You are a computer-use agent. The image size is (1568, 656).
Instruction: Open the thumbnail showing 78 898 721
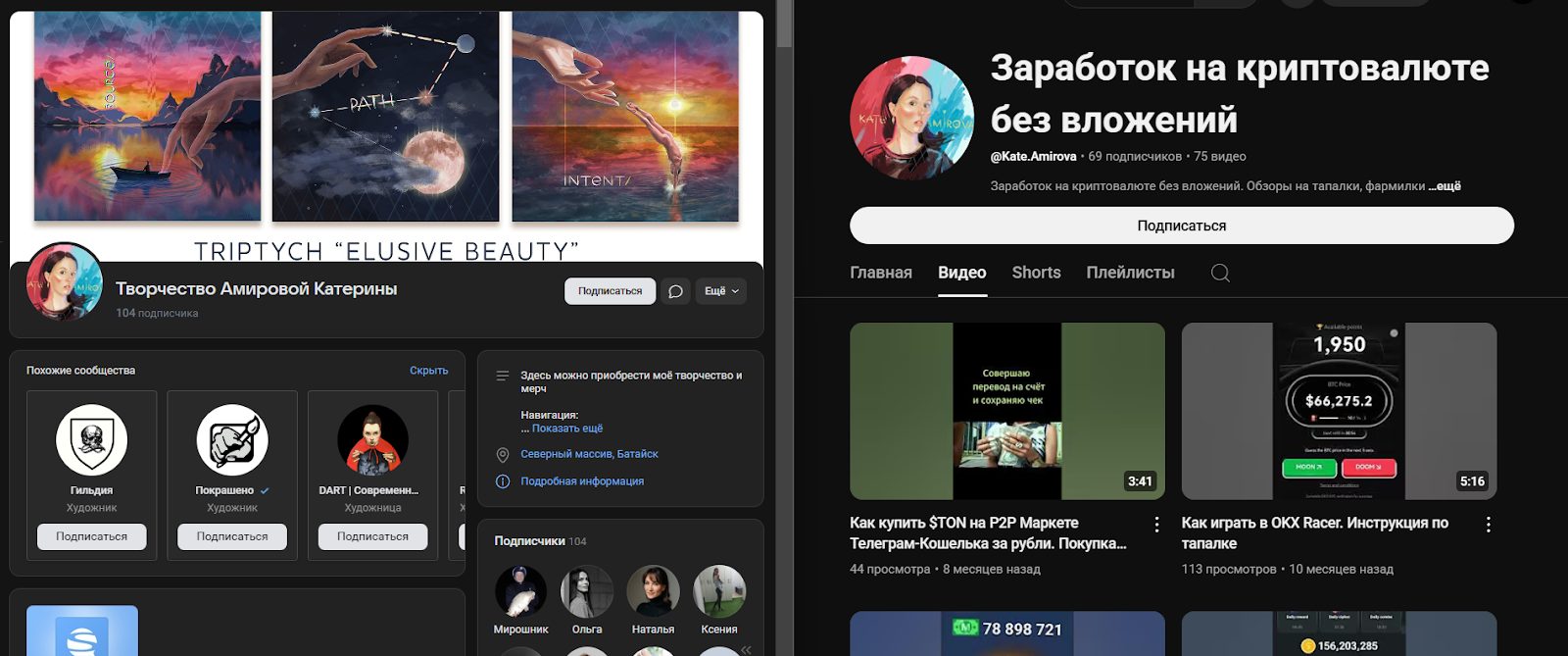click(1007, 633)
